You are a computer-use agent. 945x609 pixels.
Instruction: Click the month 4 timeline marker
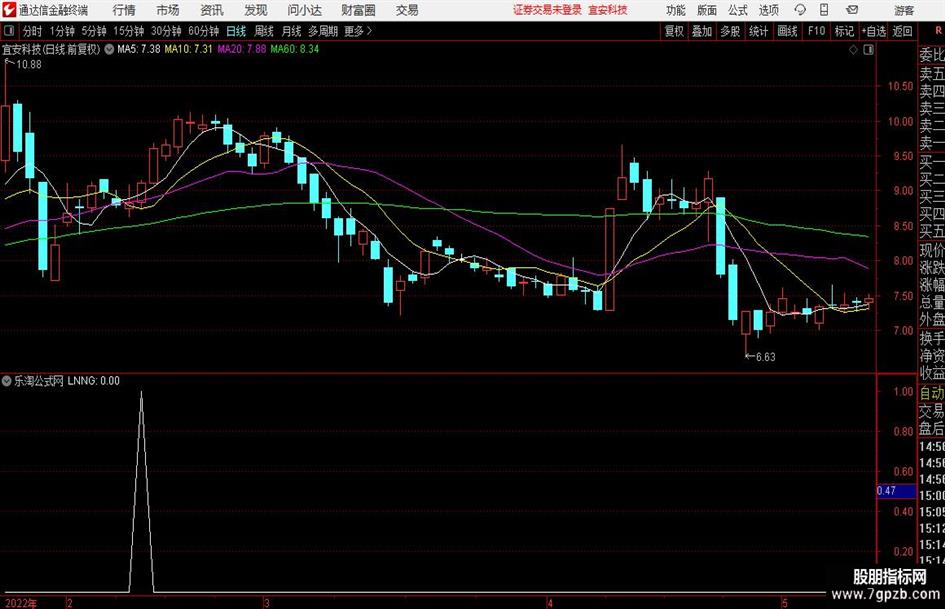(550, 603)
